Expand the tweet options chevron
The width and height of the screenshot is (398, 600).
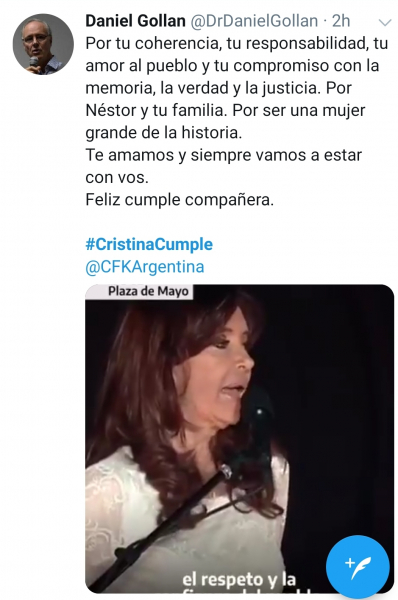coord(385,23)
